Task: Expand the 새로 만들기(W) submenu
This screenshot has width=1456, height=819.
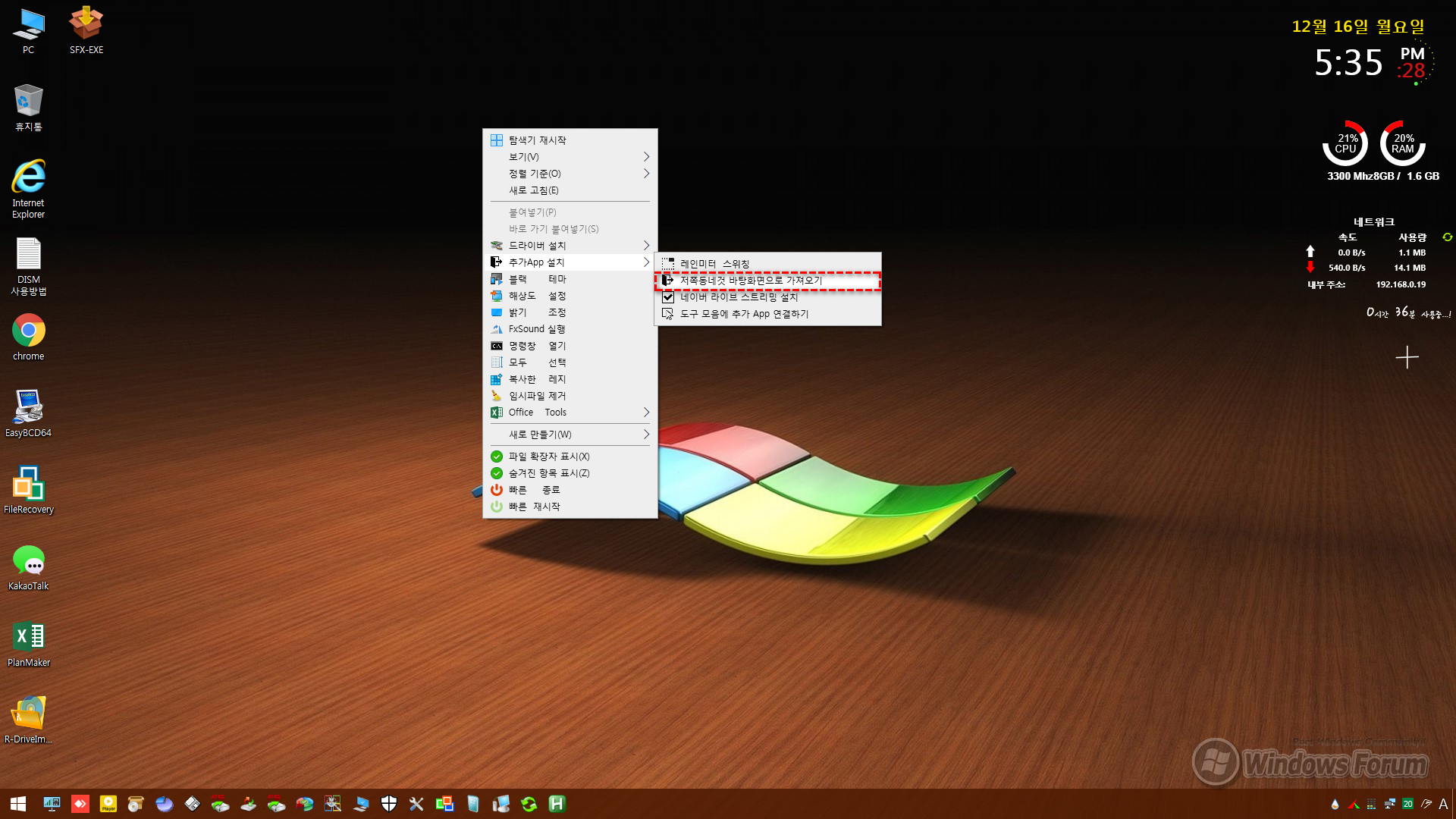Action: (570, 435)
